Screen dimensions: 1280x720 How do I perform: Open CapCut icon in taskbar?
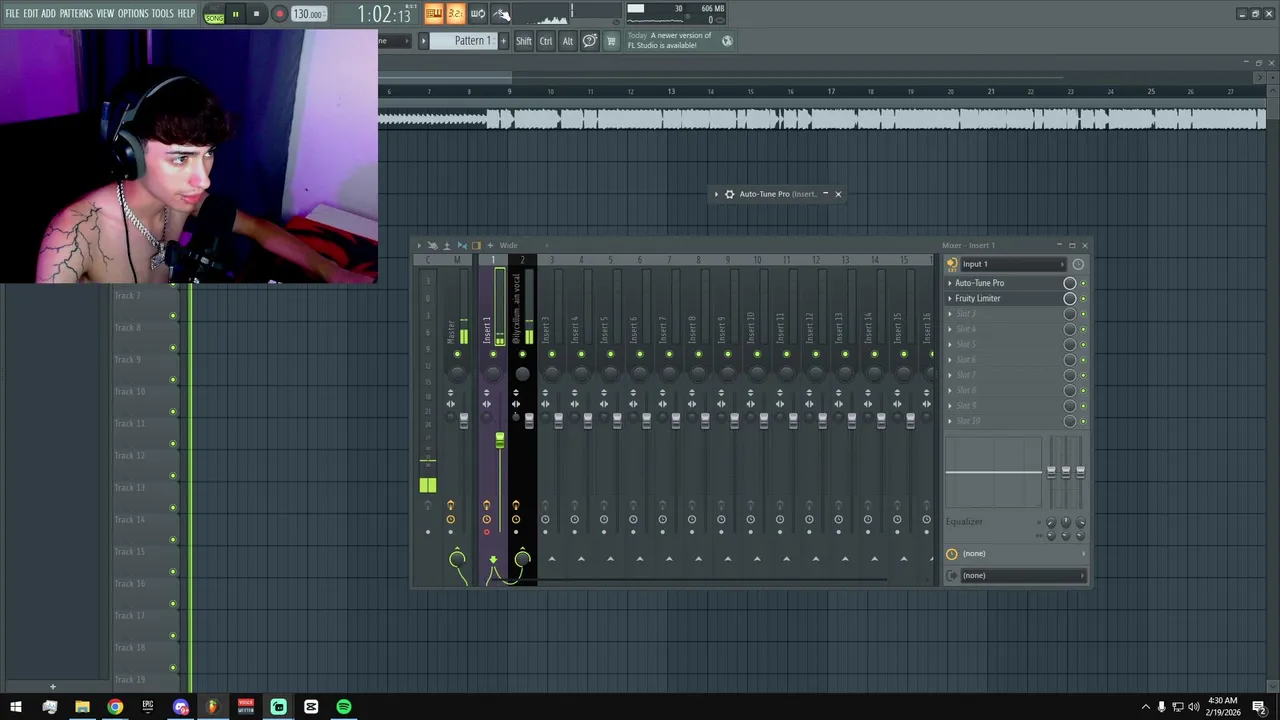pos(311,707)
